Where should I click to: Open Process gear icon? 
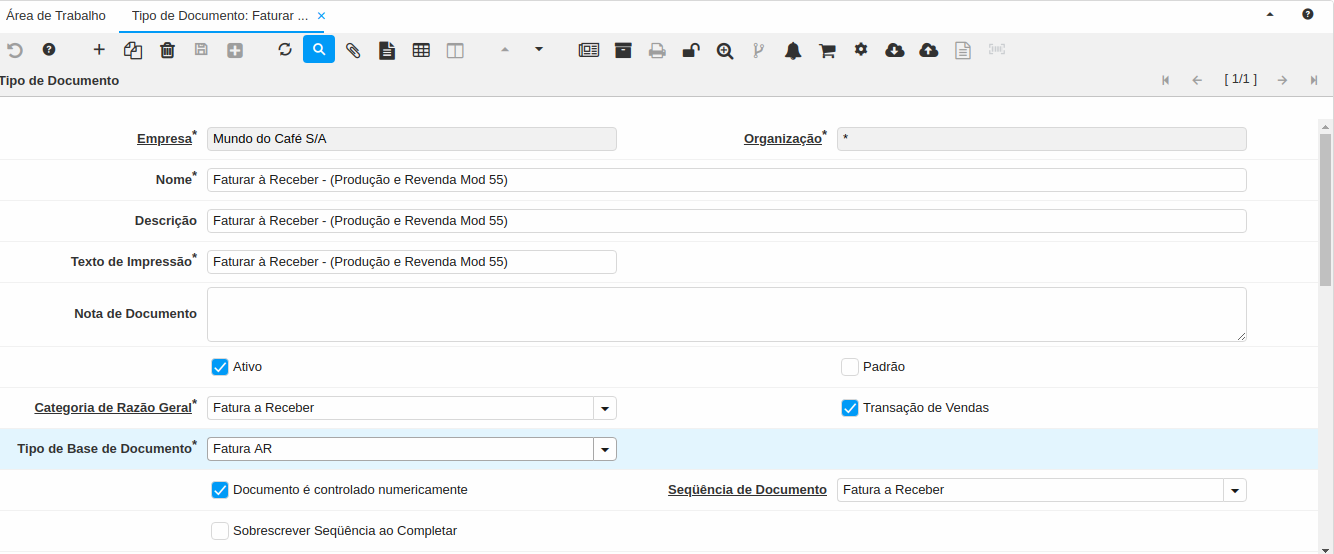pyautogui.click(x=861, y=49)
